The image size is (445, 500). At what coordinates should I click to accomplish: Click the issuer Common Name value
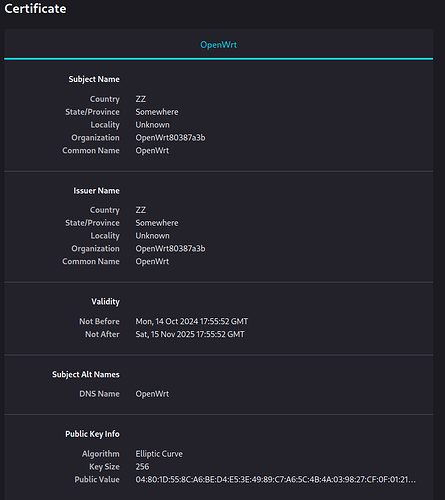(x=152, y=262)
